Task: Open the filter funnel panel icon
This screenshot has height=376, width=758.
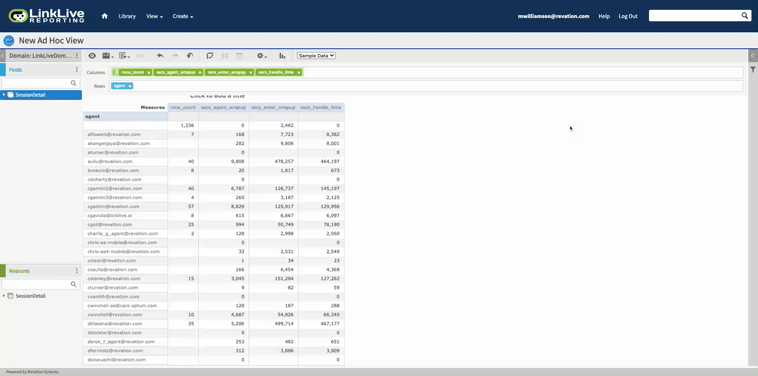Action: pos(753,70)
